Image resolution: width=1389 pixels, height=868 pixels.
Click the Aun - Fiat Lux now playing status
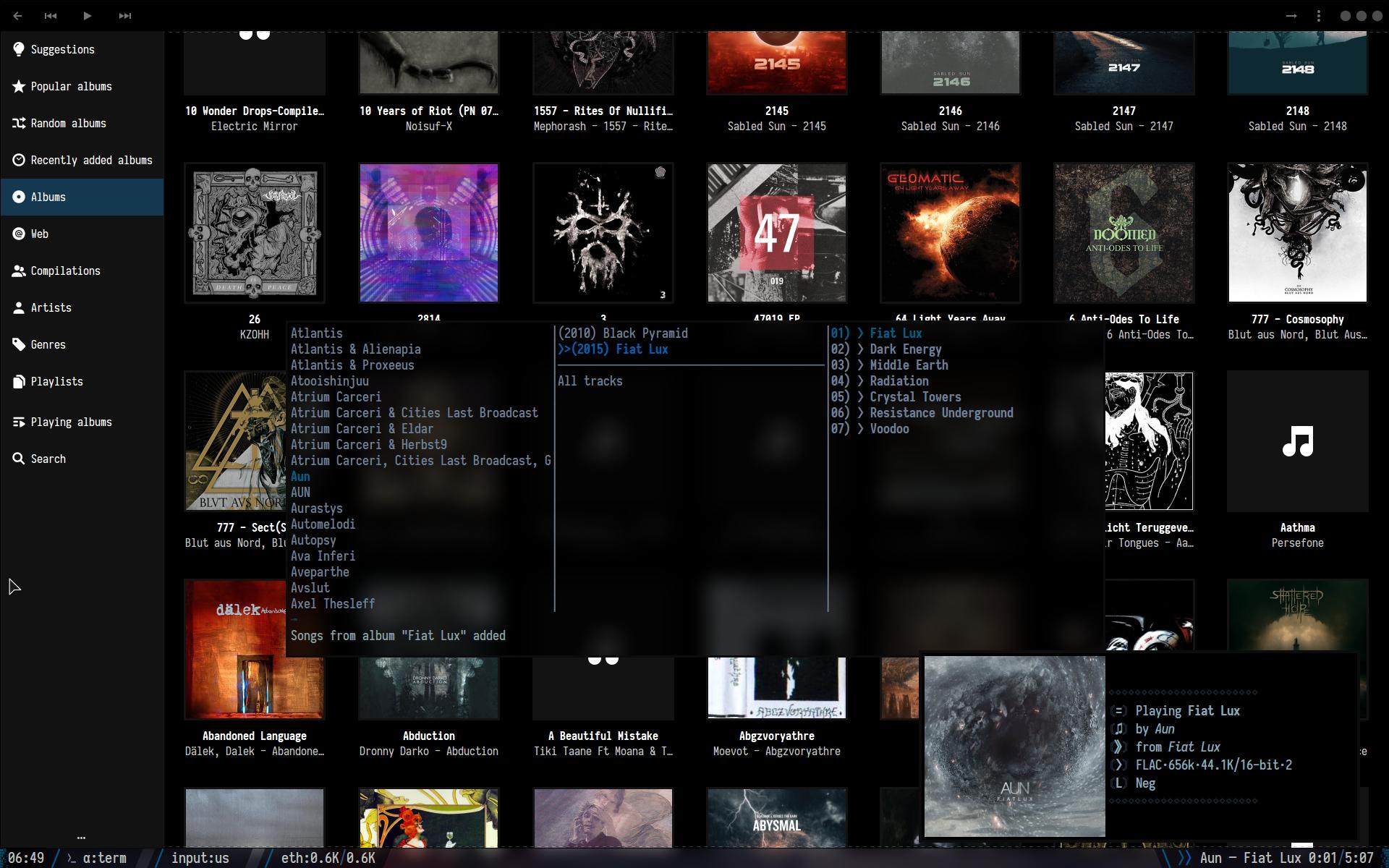coord(1288,858)
